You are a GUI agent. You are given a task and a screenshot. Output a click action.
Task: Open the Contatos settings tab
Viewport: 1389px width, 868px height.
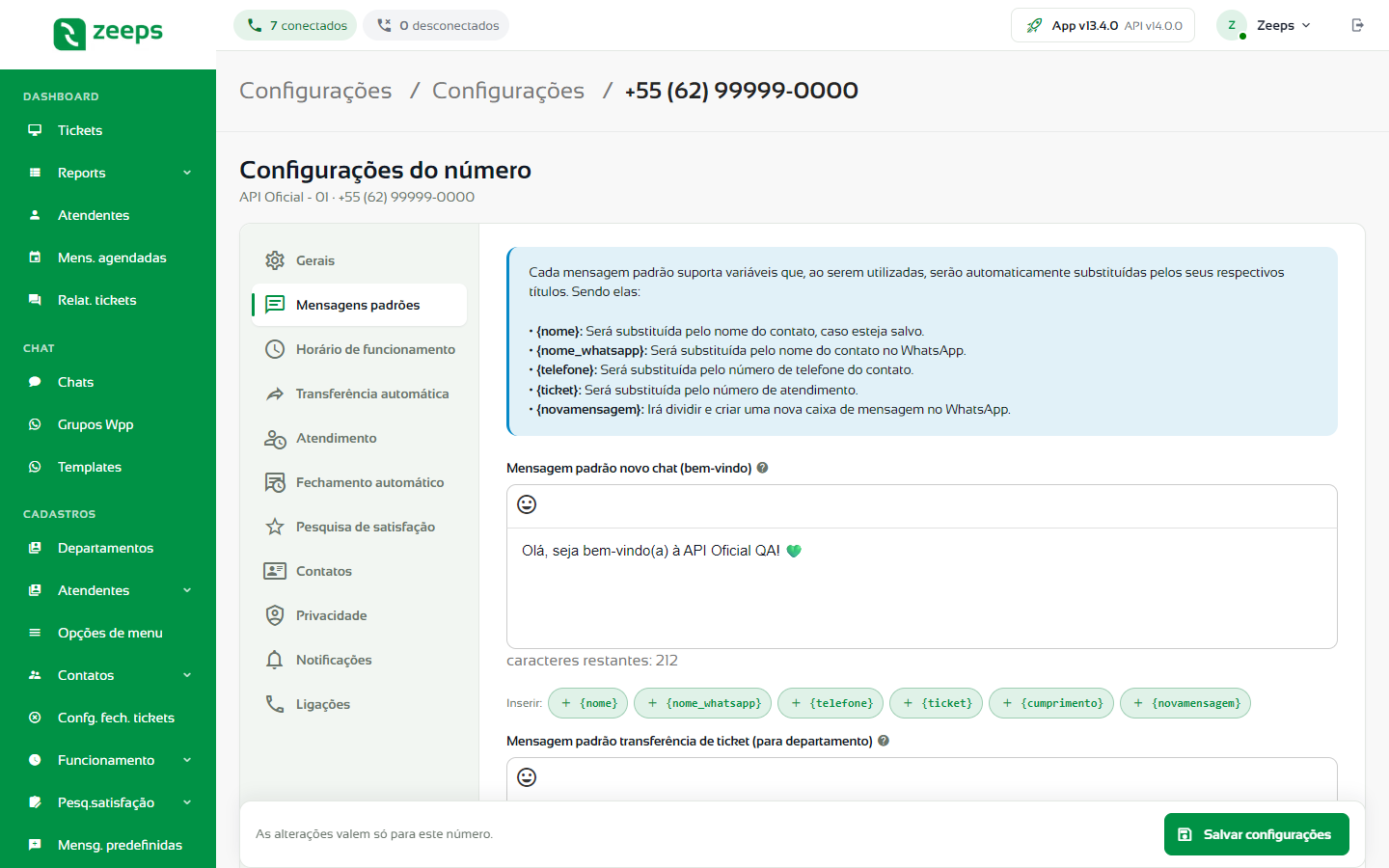[x=359, y=571]
